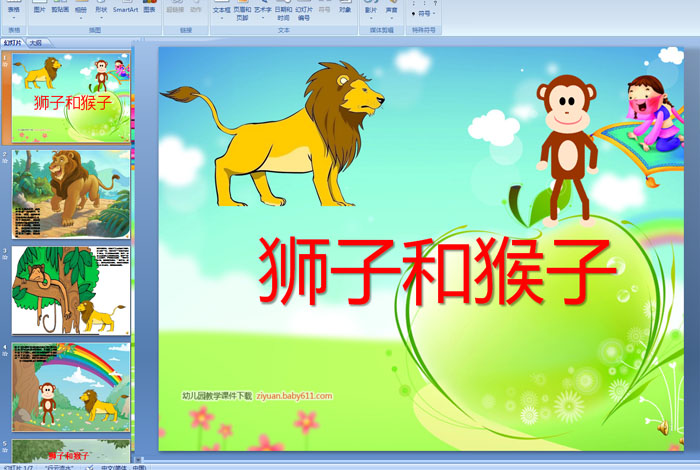Open the 艺术字 (WordArt) dropdown
The image size is (700, 470).
point(262,10)
